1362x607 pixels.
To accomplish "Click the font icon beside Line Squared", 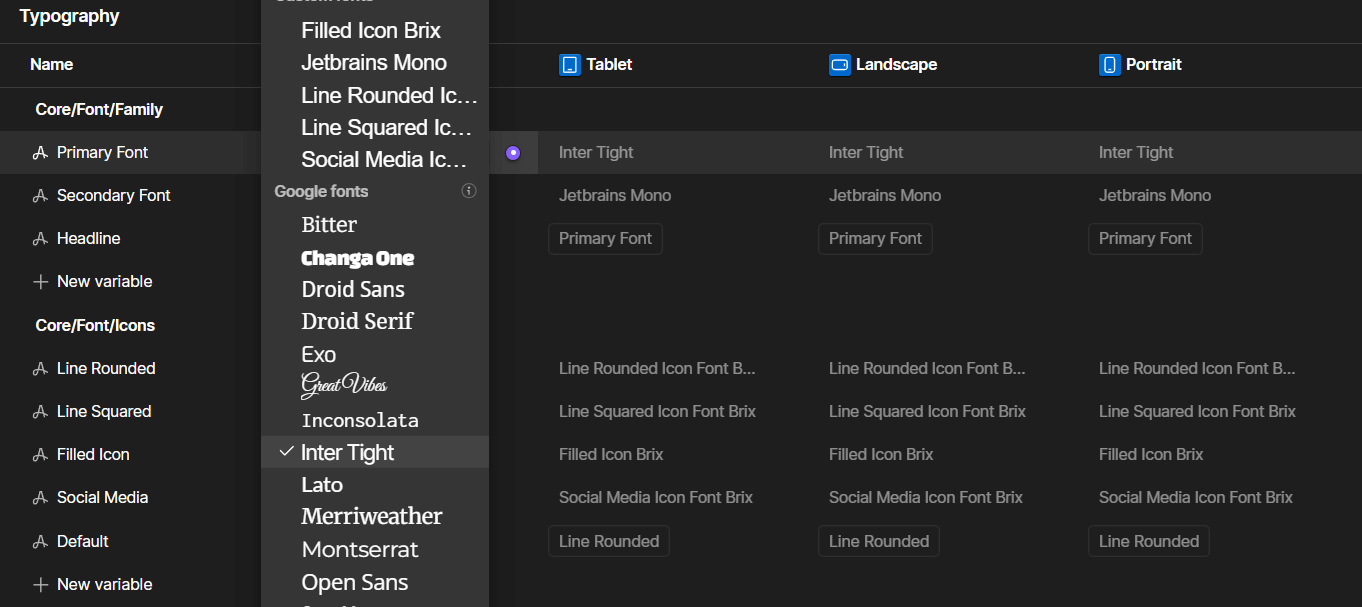I will click(41, 411).
